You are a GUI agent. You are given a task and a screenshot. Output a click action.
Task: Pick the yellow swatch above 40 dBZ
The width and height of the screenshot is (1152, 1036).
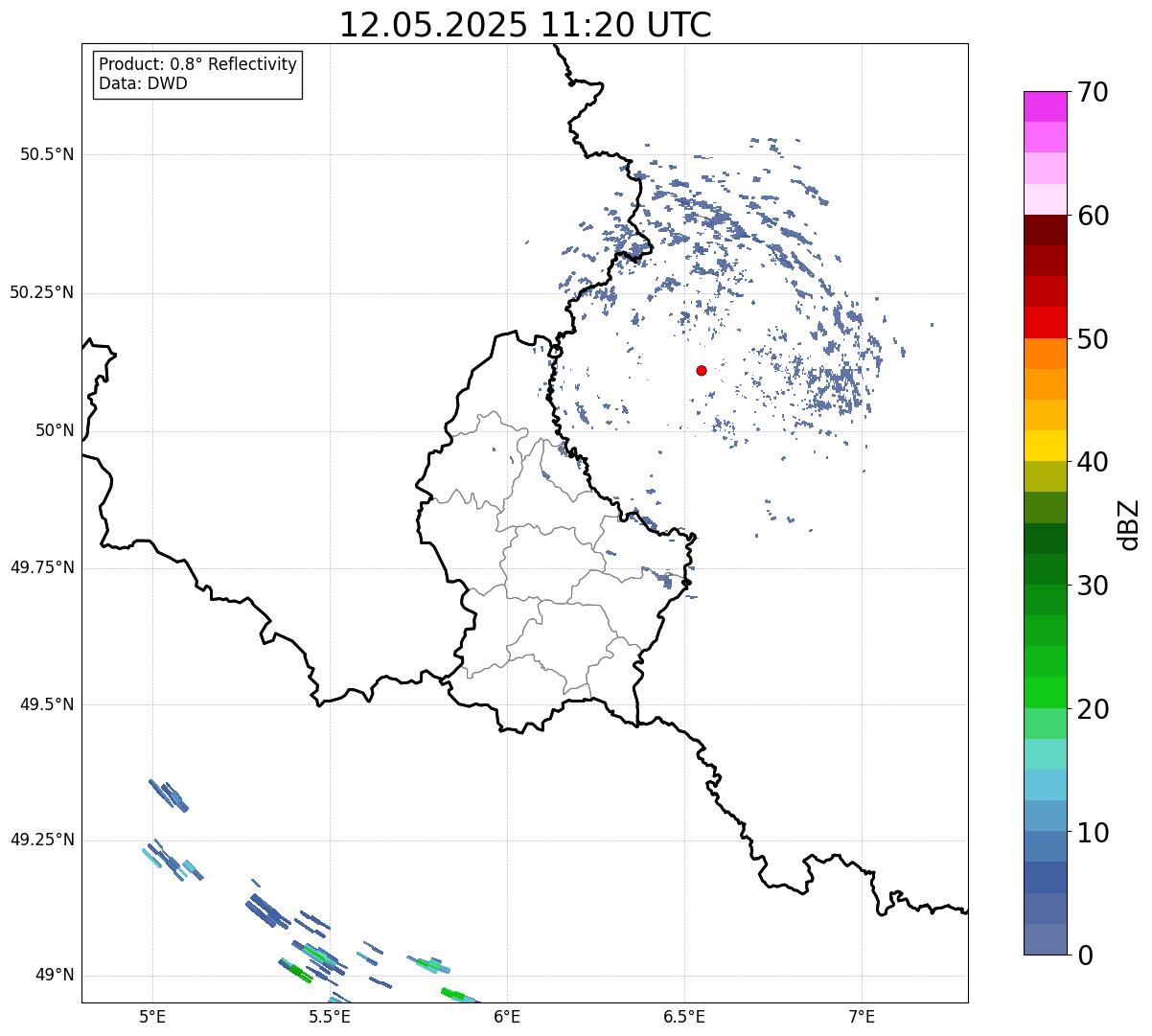click(x=1045, y=446)
